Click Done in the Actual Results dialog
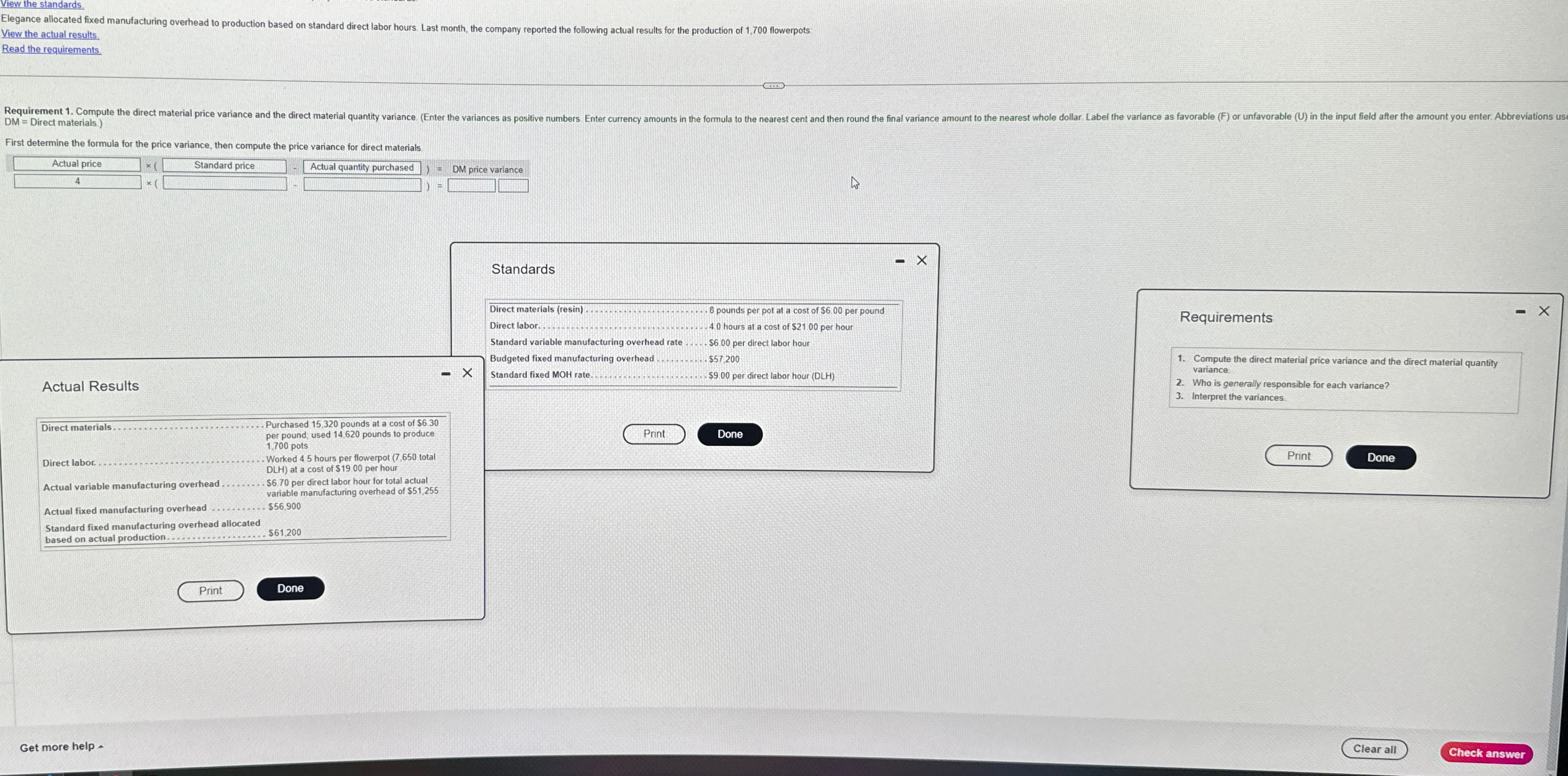Screen dimensions: 1568x776 (x=290, y=588)
